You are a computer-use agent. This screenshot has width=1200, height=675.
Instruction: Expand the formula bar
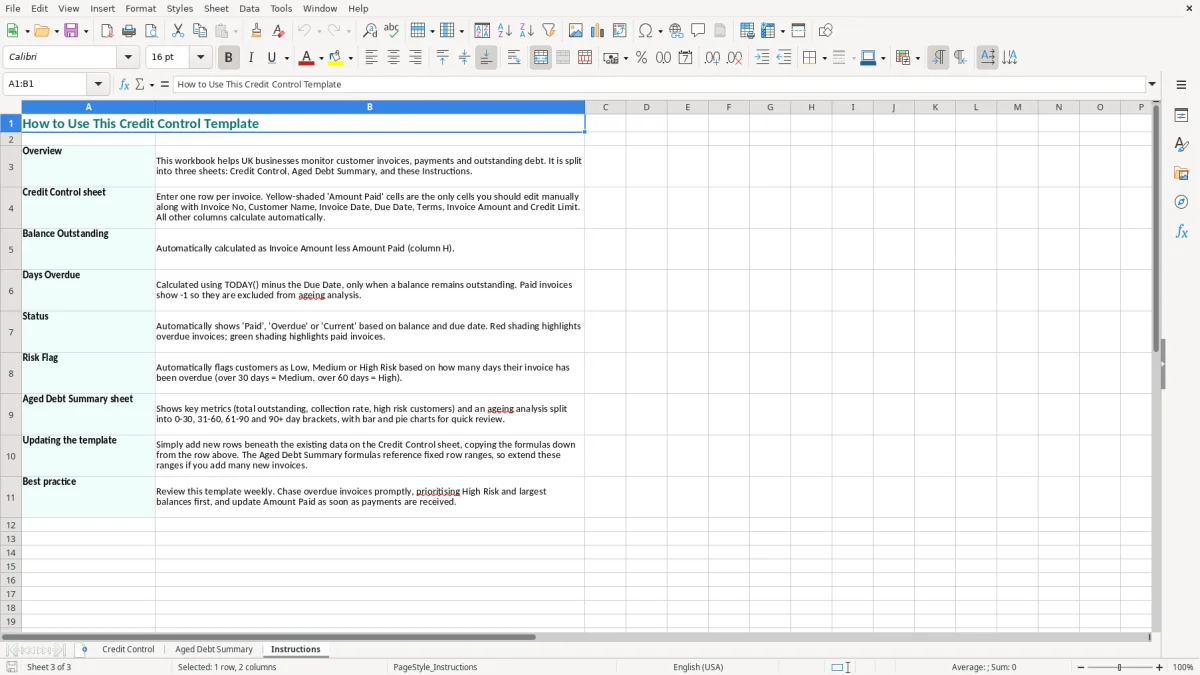tap(1152, 85)
